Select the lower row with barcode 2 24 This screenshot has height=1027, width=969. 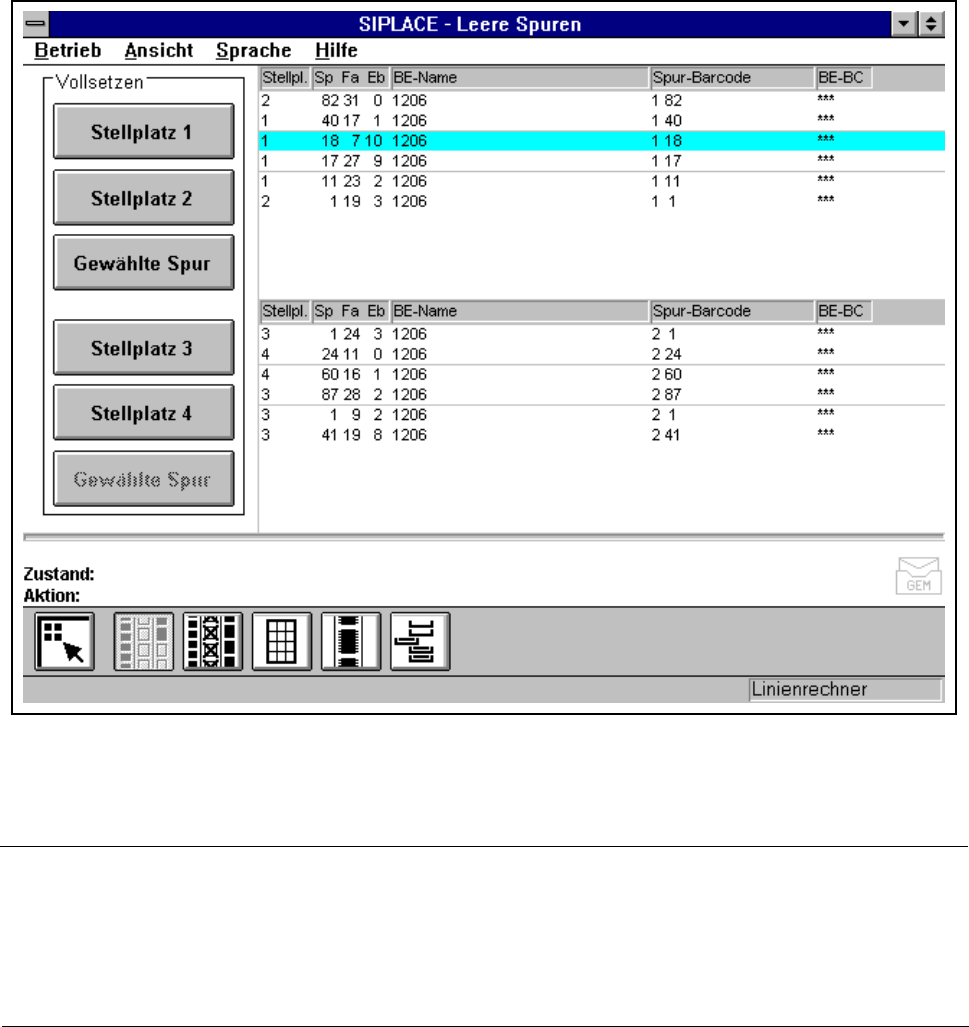click(x=601, y=354)
